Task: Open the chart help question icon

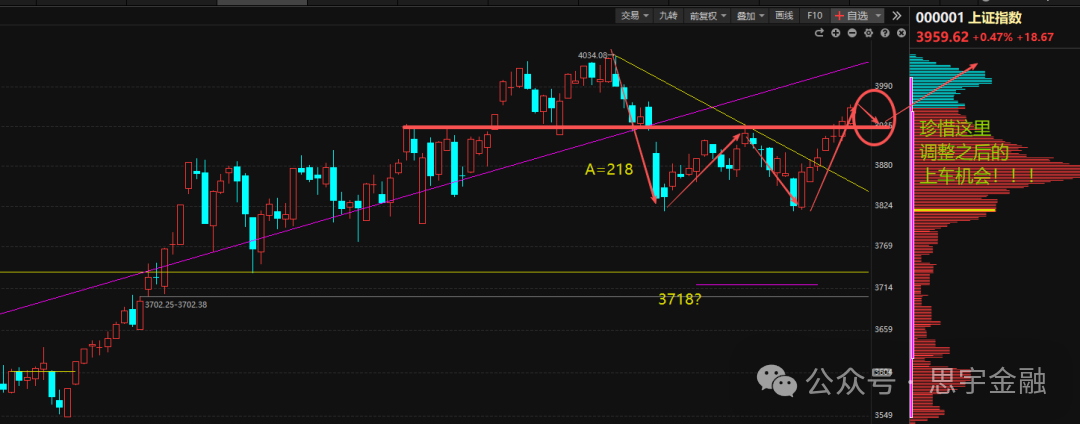Action: (x=885, y=33)
